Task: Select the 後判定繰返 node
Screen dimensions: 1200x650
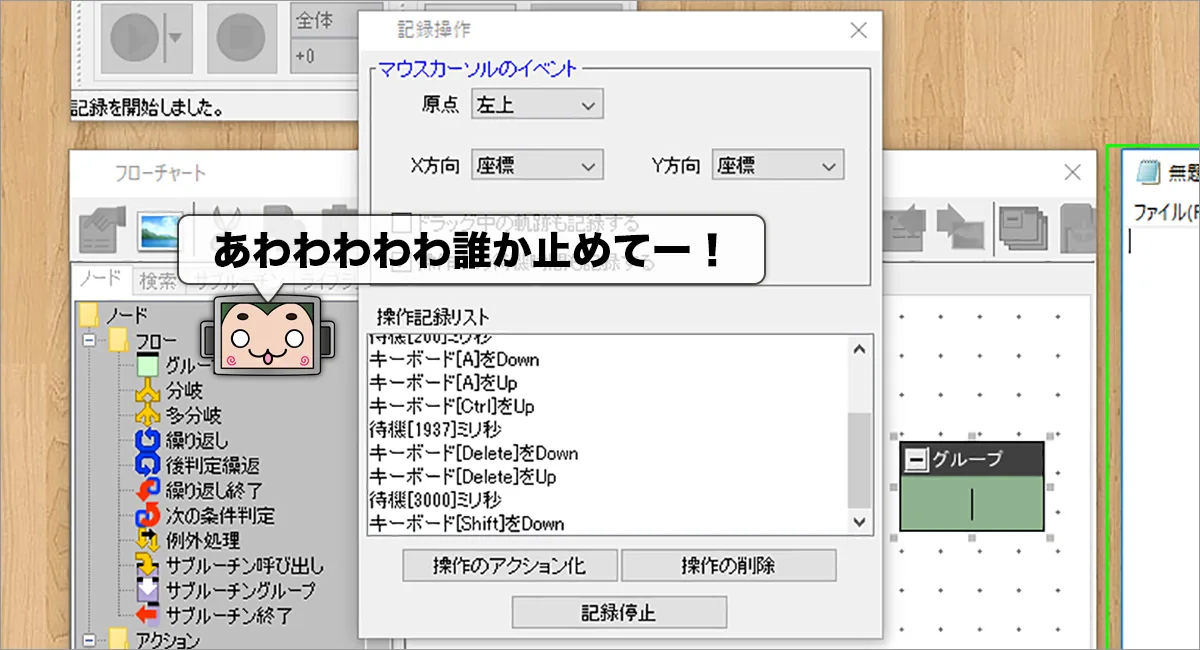Action: click(198, 465)
